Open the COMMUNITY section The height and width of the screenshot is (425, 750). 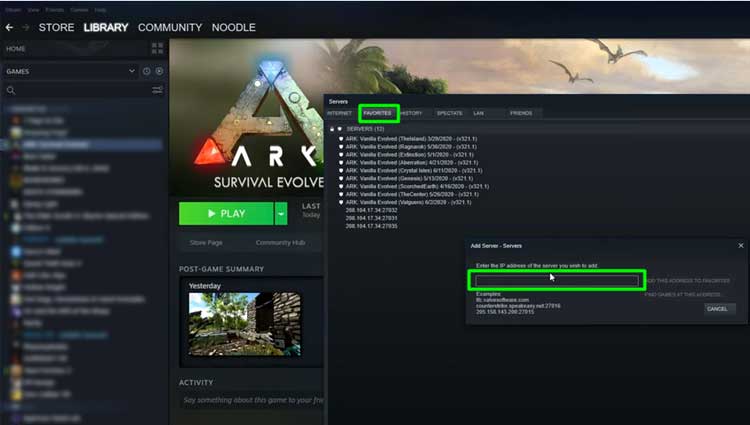click(170, 28)
